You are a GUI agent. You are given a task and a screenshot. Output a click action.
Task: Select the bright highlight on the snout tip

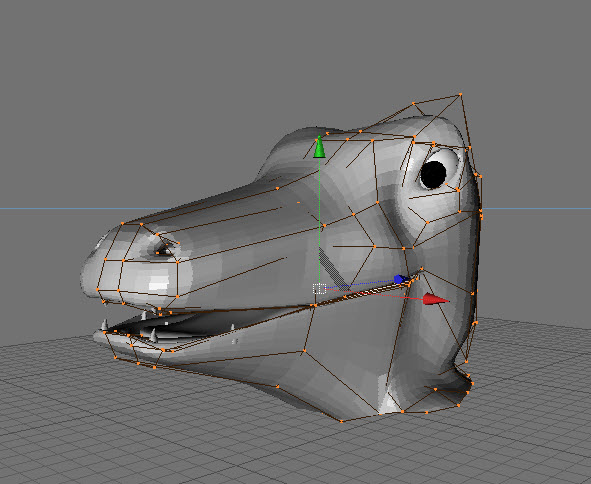[x=158, y=284]
